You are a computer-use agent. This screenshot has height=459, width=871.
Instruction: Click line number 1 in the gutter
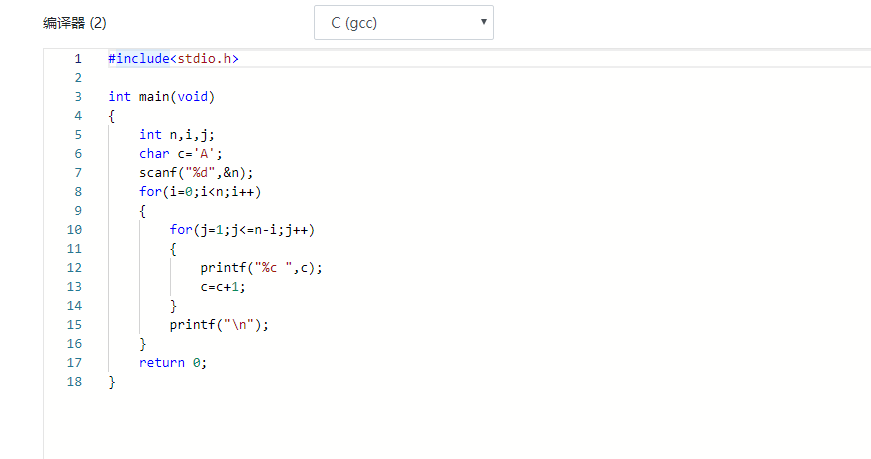click(78, 58)
